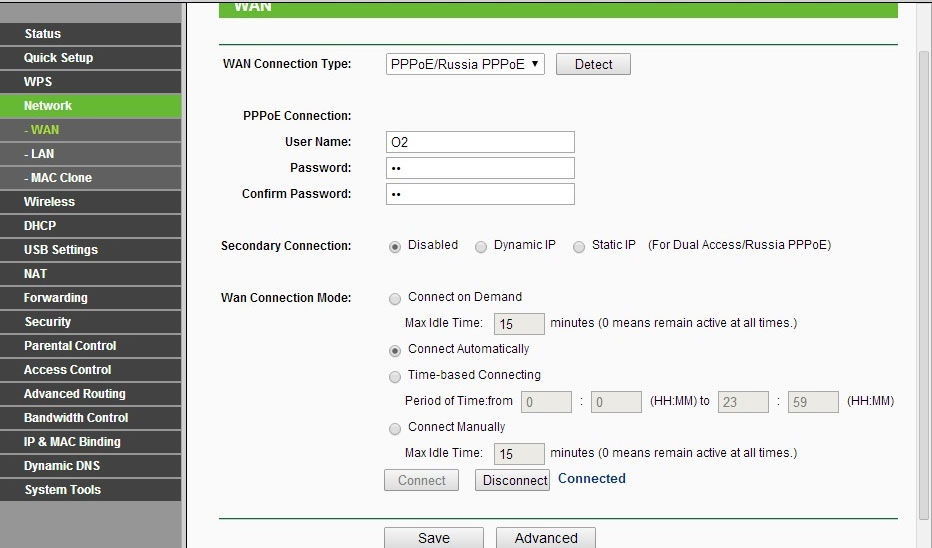Screen dimensions: 932x548
Task: Open Quick Setup in the sidebar
Action: 90,58
